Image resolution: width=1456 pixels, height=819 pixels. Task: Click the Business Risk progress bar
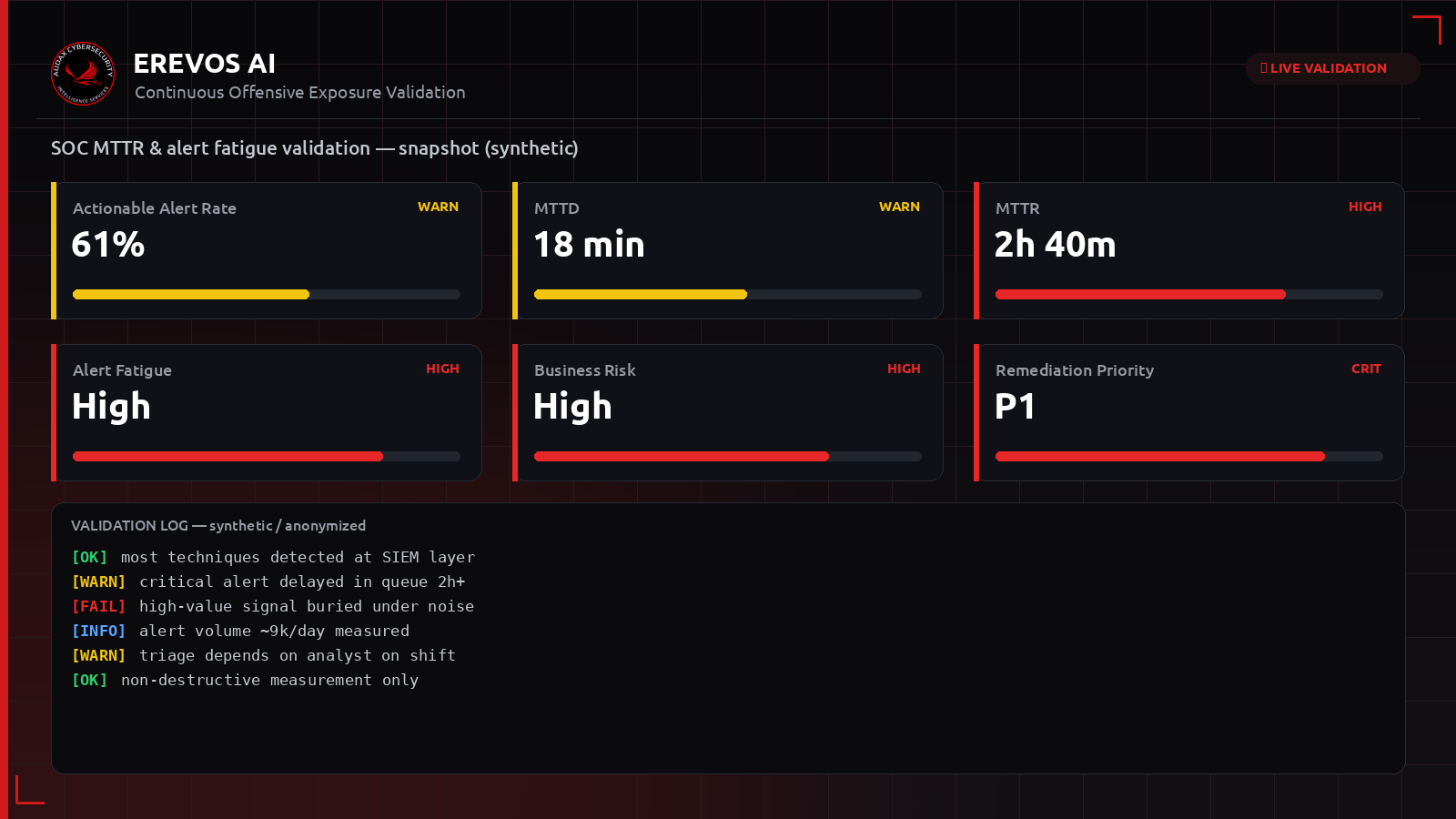pyautogui.click(x=728, y=456)
